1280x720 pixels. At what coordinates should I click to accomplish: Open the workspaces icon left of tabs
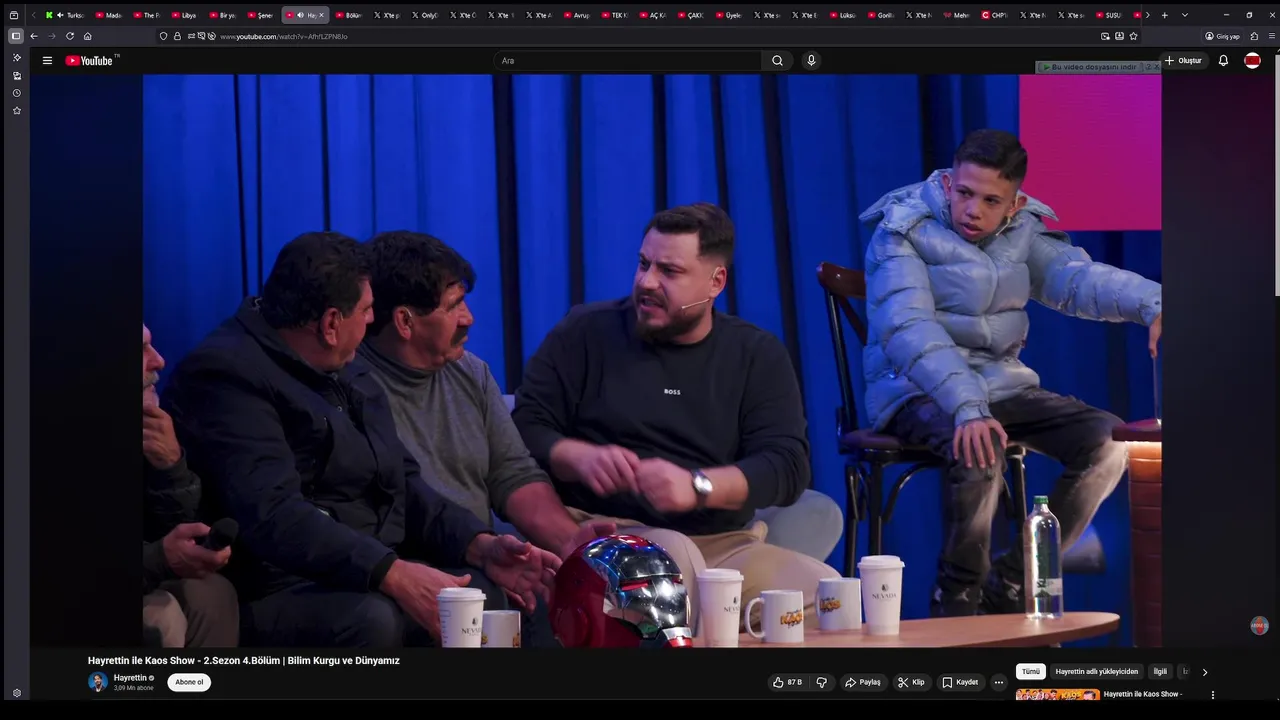coord(14,15)
